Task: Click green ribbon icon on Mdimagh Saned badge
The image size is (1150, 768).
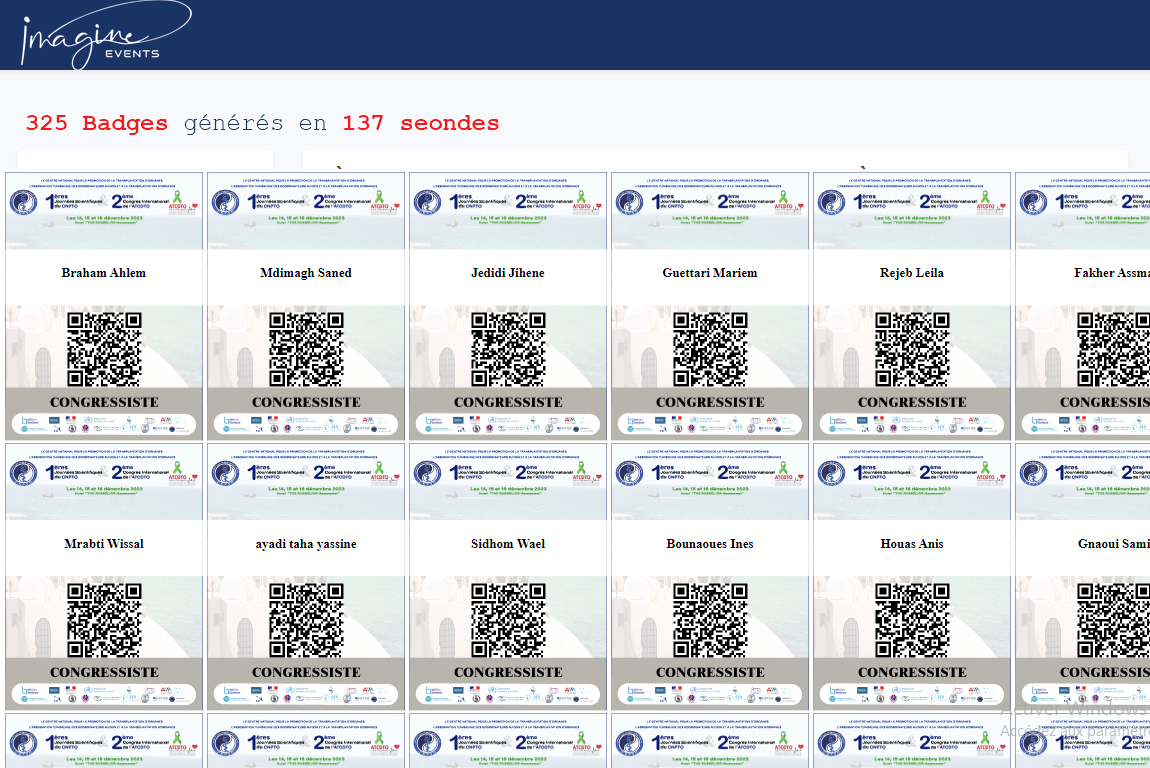Action: pyautogui.click(x=379, y=197)
